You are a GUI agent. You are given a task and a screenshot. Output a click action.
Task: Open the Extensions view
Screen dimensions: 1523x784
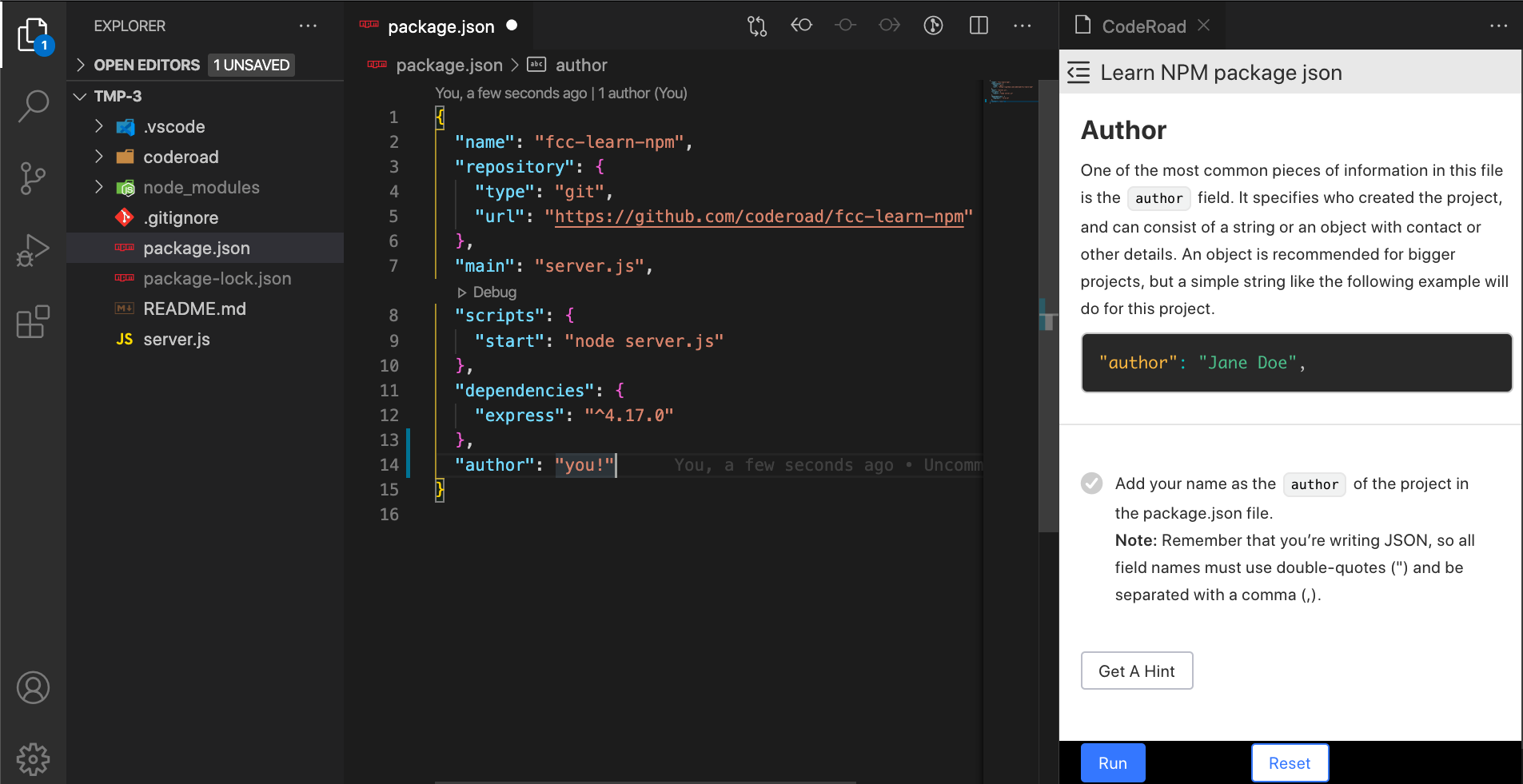[33, 322]
